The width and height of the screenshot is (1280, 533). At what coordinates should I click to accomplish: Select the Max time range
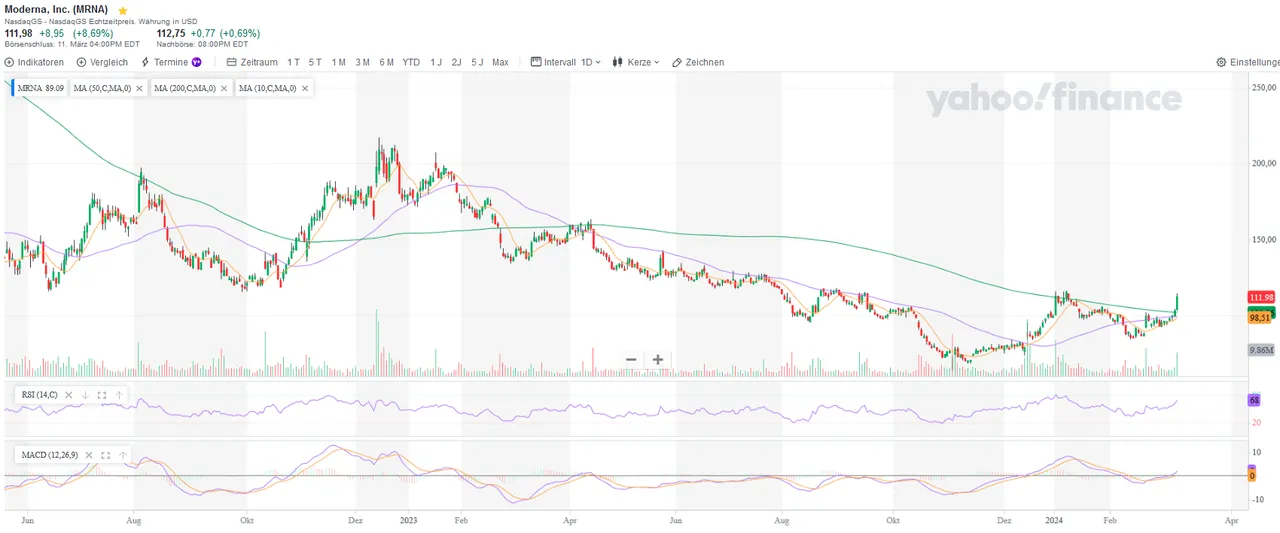(500, 62)
